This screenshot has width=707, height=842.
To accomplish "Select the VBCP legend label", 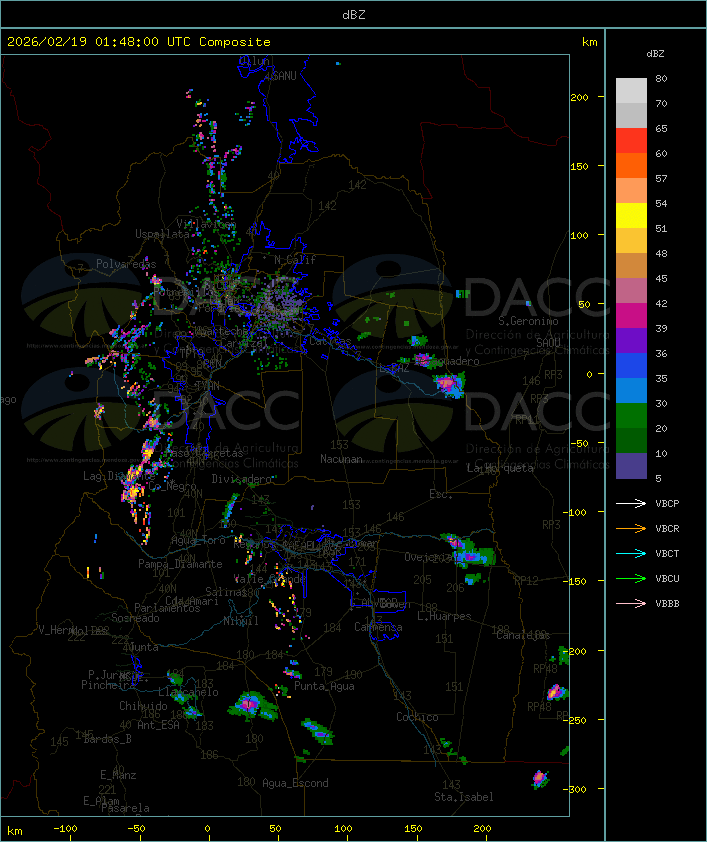I will click(x=667, y=504).
